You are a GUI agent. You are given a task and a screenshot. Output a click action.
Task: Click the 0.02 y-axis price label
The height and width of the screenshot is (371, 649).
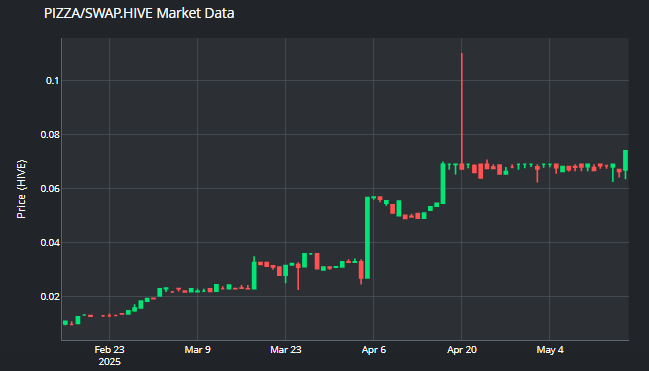pyautogui.click(x=50, y=297)
